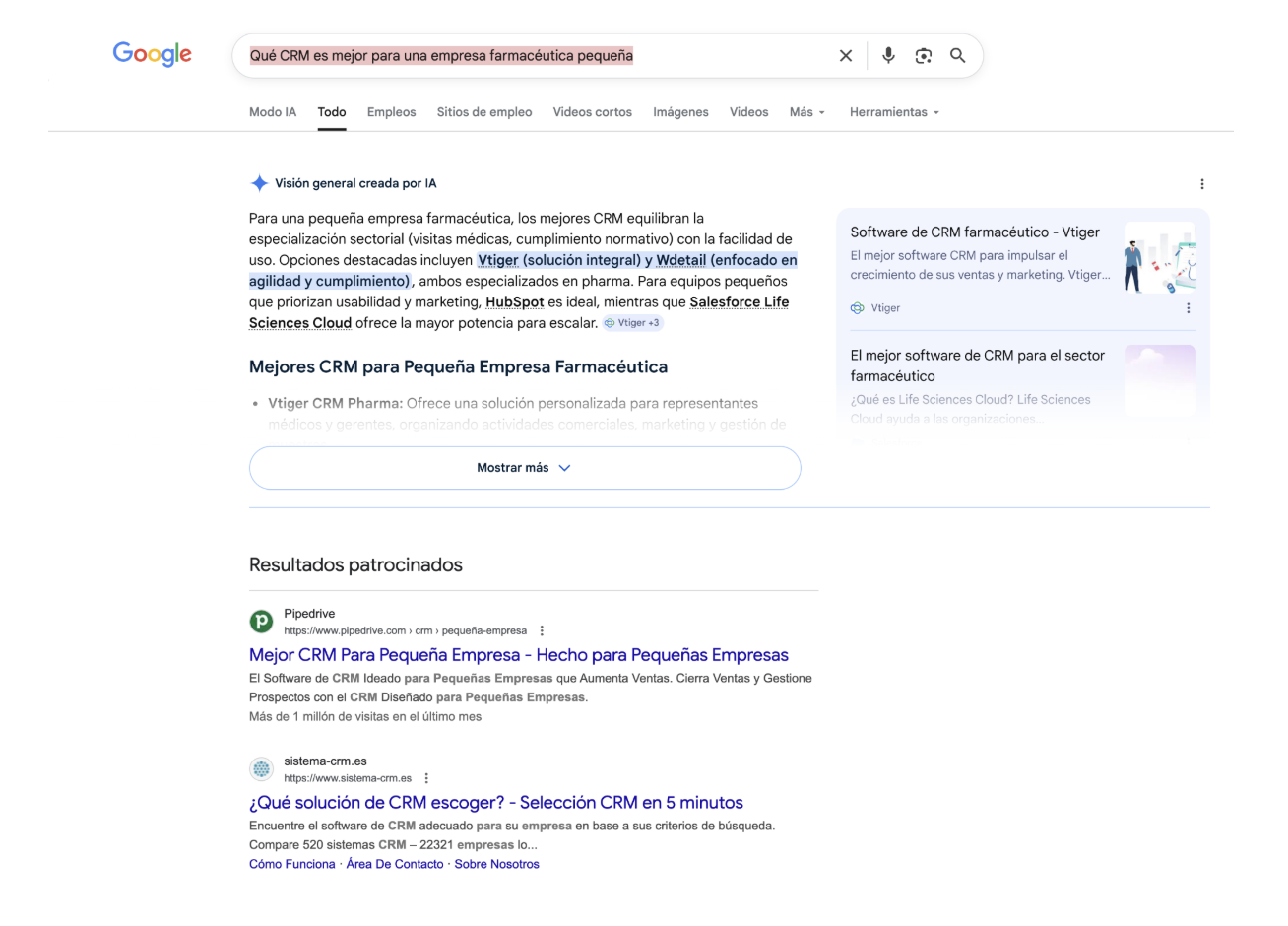
Task: Click the Pipedrive URL breadcrumb text
Action: tap(406, 631)
